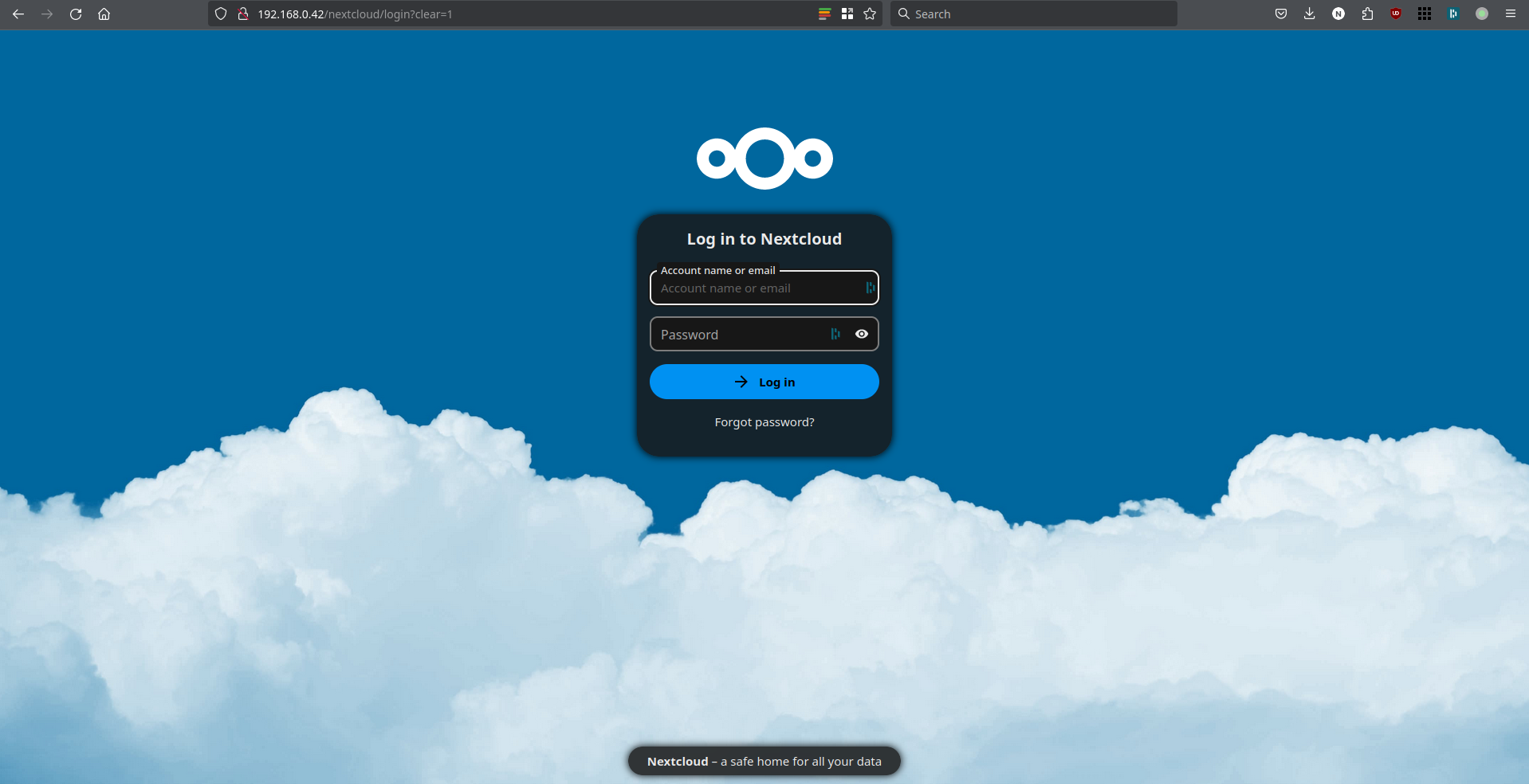The image size is (1529, 784).
Task: Open the extensions puzzle icon
Action: pyautogui.click(x=1367, y=14)
